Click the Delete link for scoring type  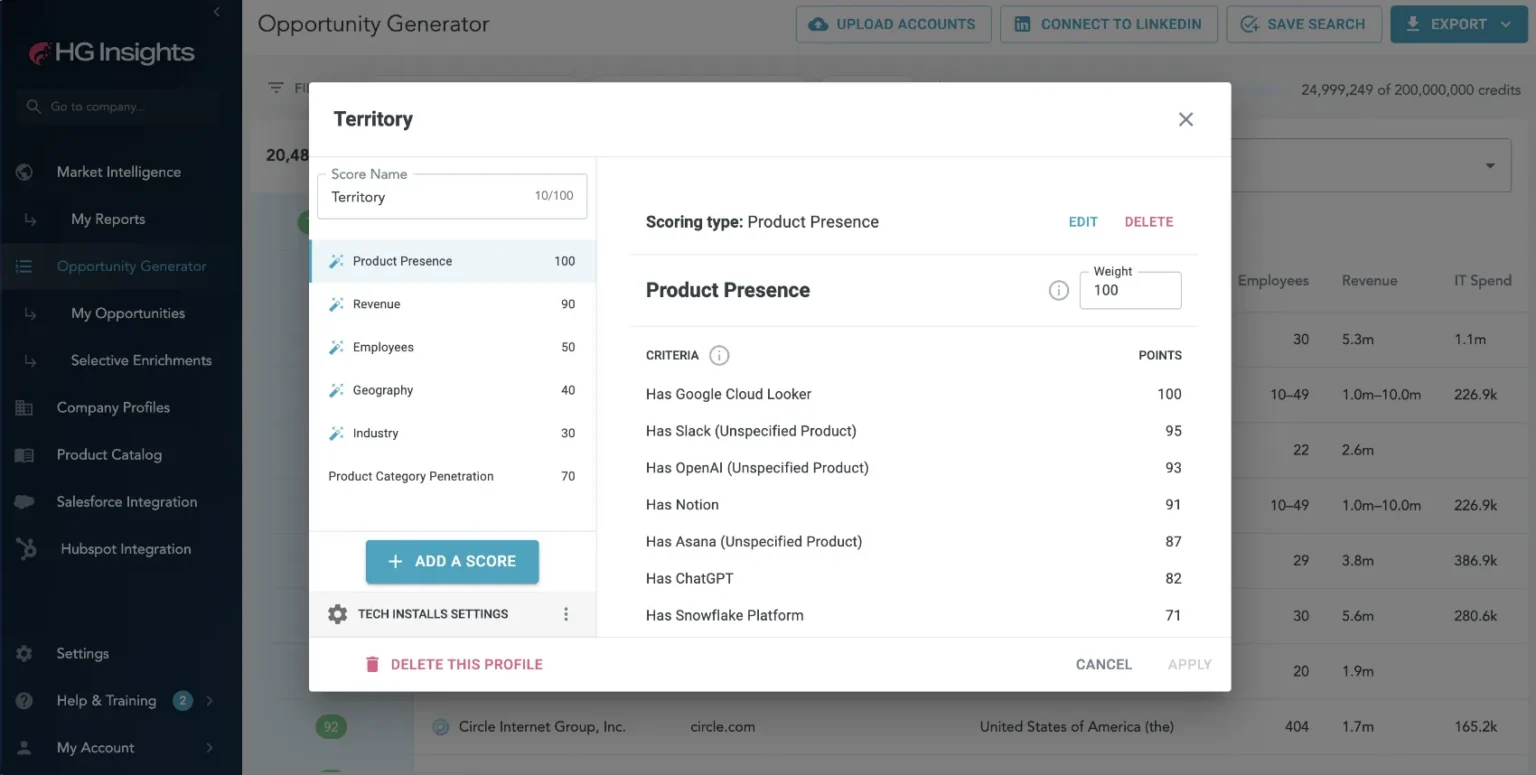[x=1149, y=222]
